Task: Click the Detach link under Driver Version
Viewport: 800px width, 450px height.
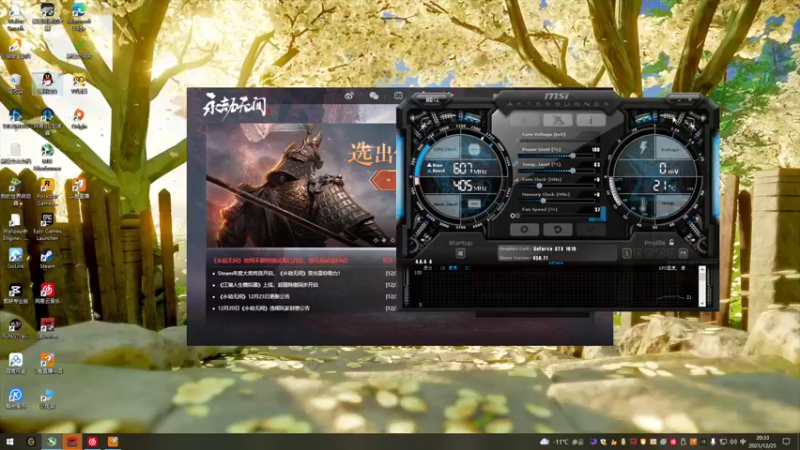Action: (x=556, y=263)
